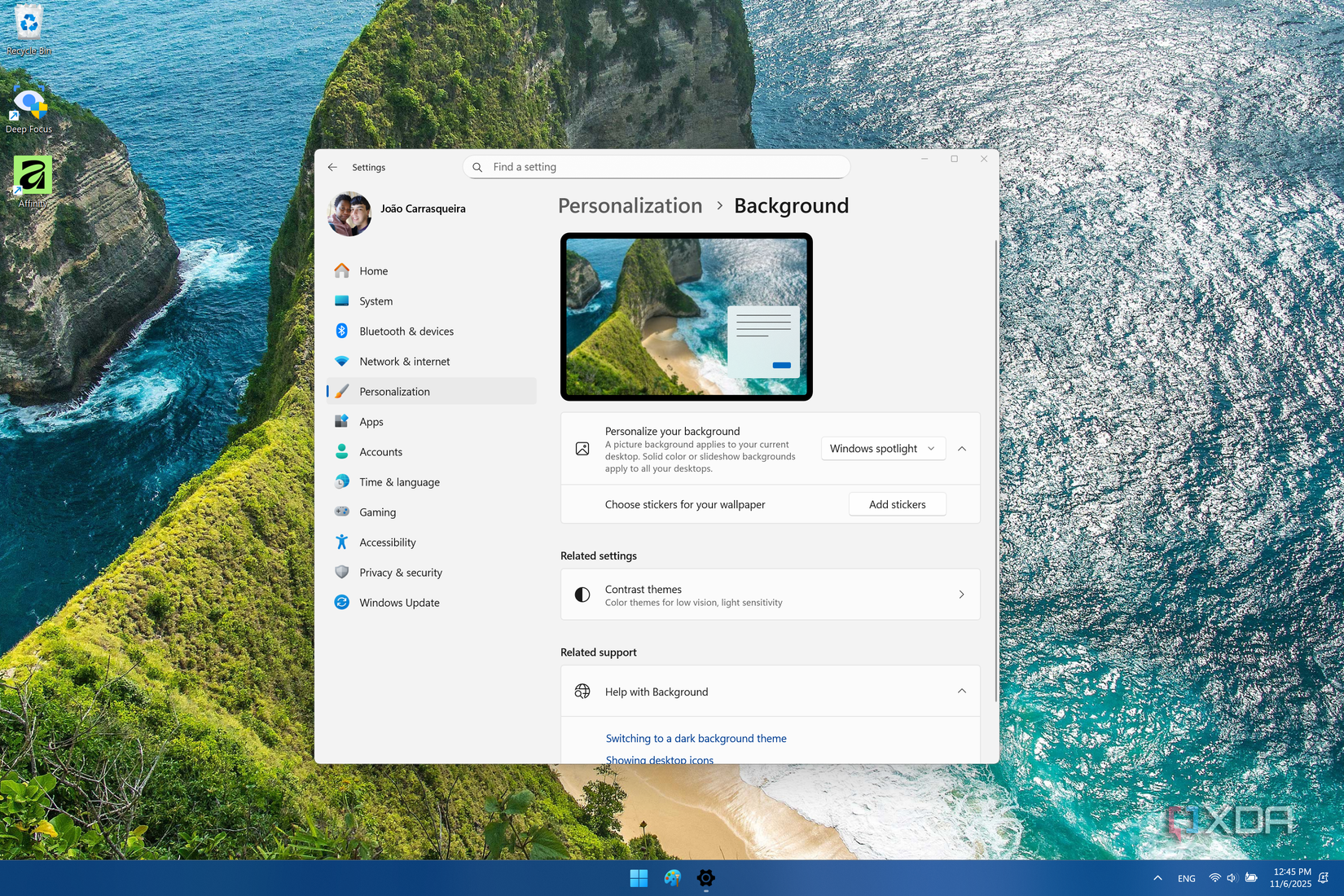Viewport: 1344px width, 896px height.
Task: Click the Related settings heading
Action: coord(599,556)
